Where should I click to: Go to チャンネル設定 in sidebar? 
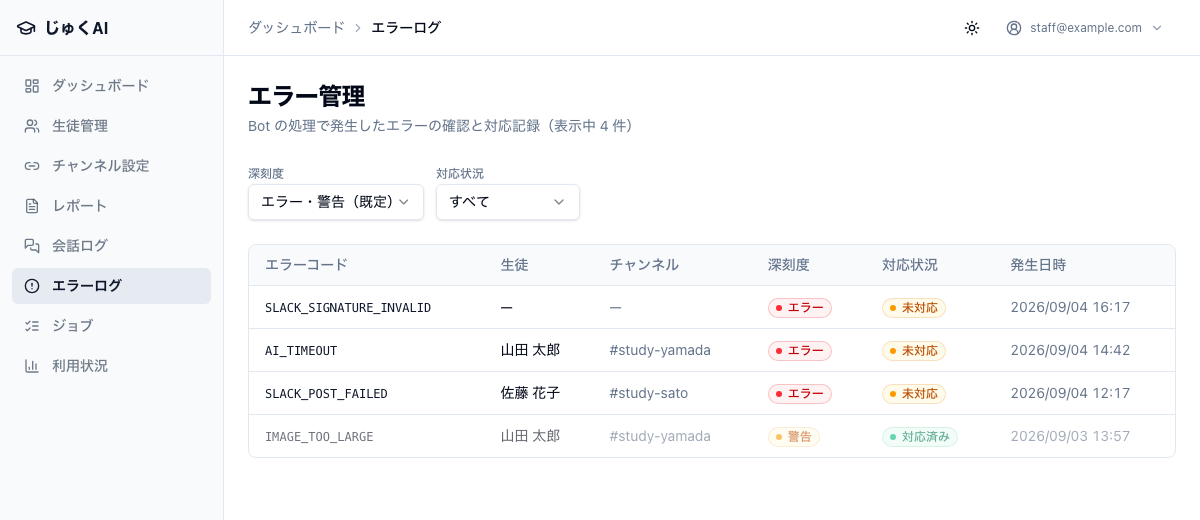(111, 166)
